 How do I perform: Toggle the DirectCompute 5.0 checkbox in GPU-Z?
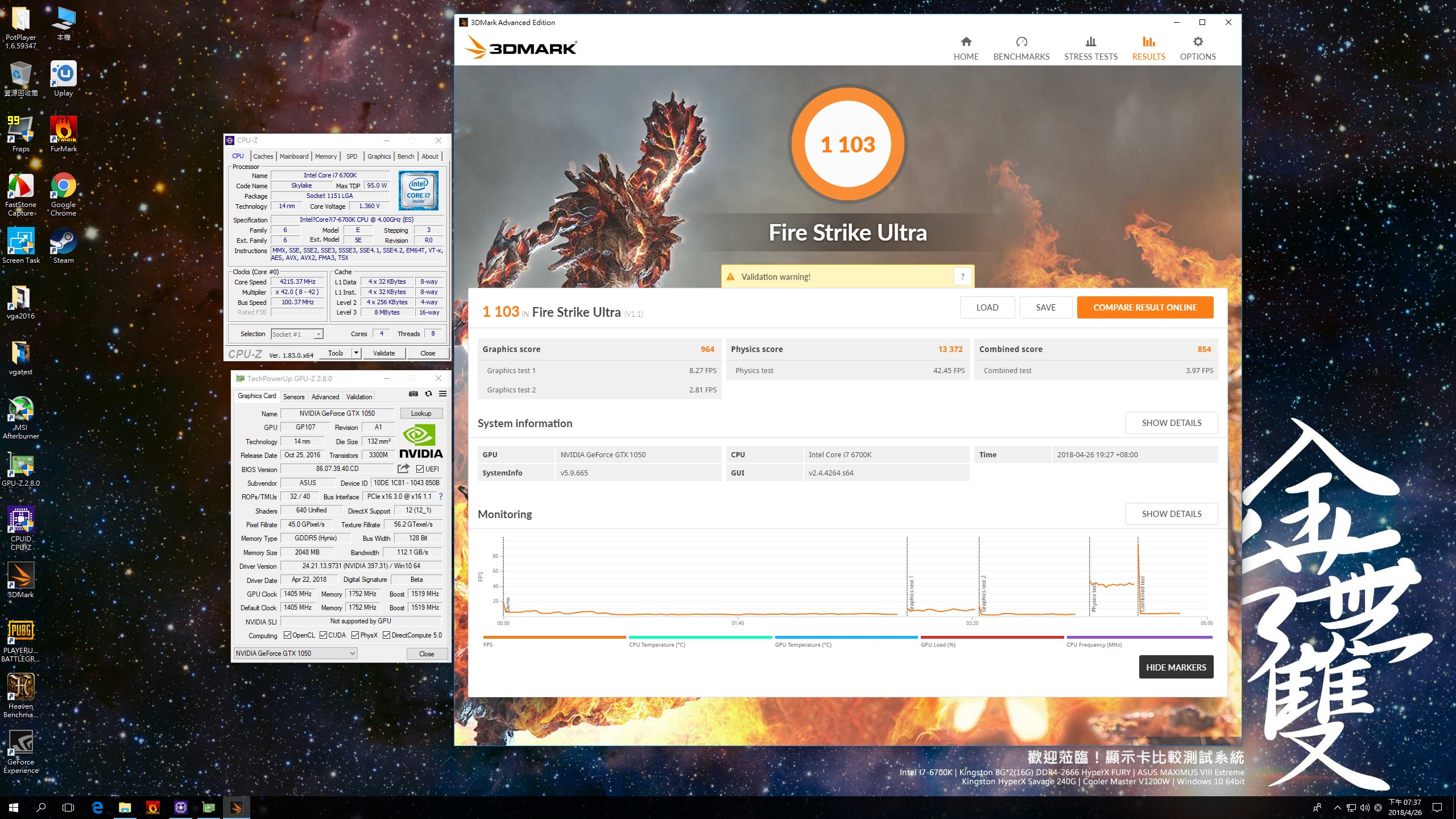(386, 635)
